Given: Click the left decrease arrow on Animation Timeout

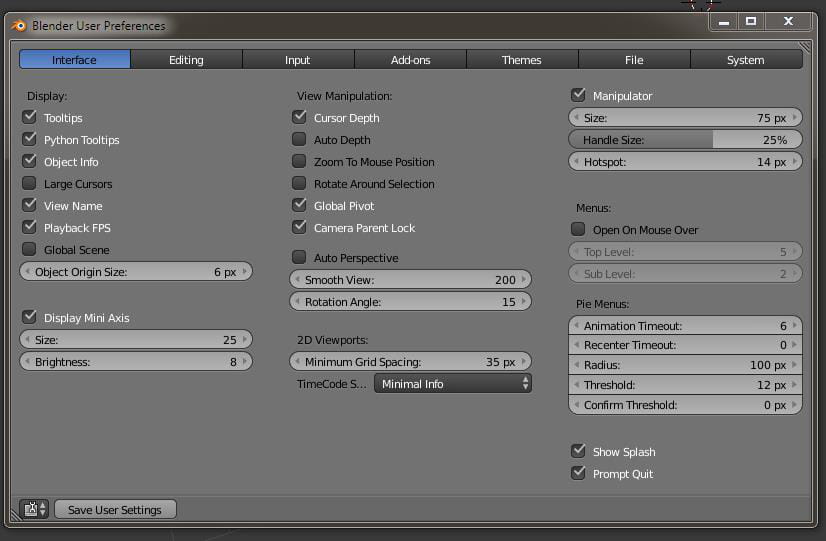Looking at the screenshot, I should click(575, 325).
